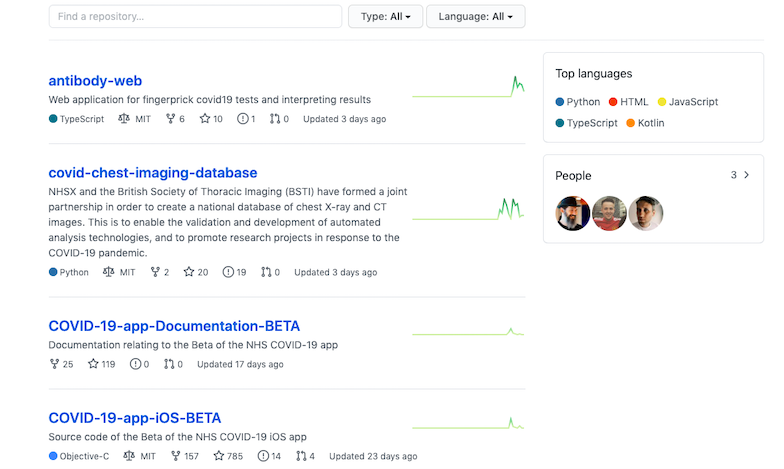The width and height of the screenshot is (784, 469).
Task: Click the Find a repository search field
Action: pyautogui.click(x=195, y=16)
